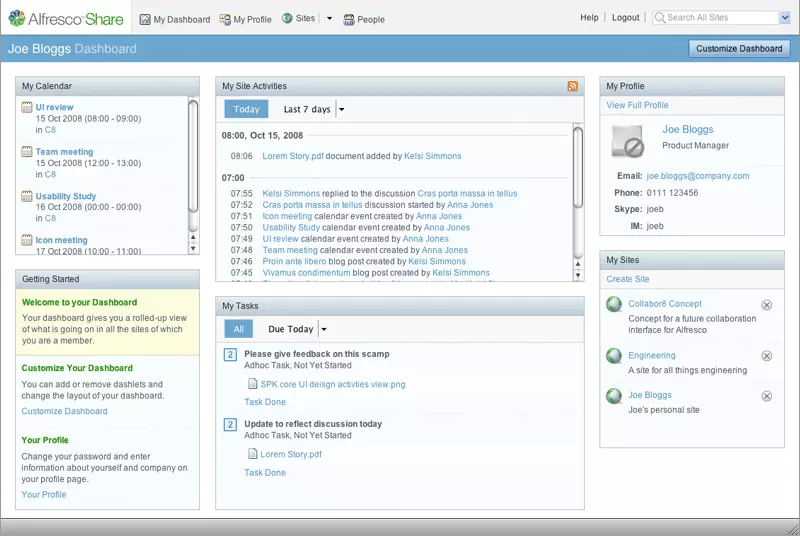Remove Engineering site with X icon

point(766,356)
